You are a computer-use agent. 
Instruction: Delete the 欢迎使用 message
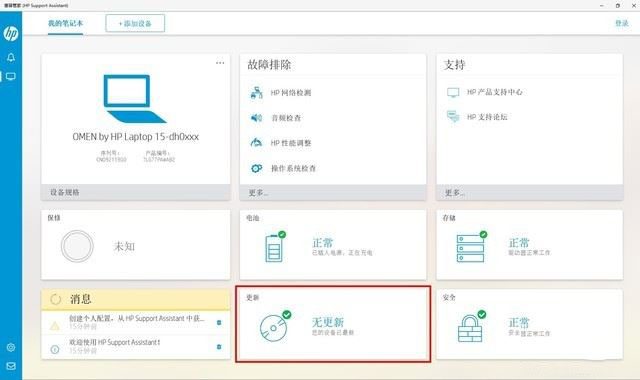[x=219, y=347]
